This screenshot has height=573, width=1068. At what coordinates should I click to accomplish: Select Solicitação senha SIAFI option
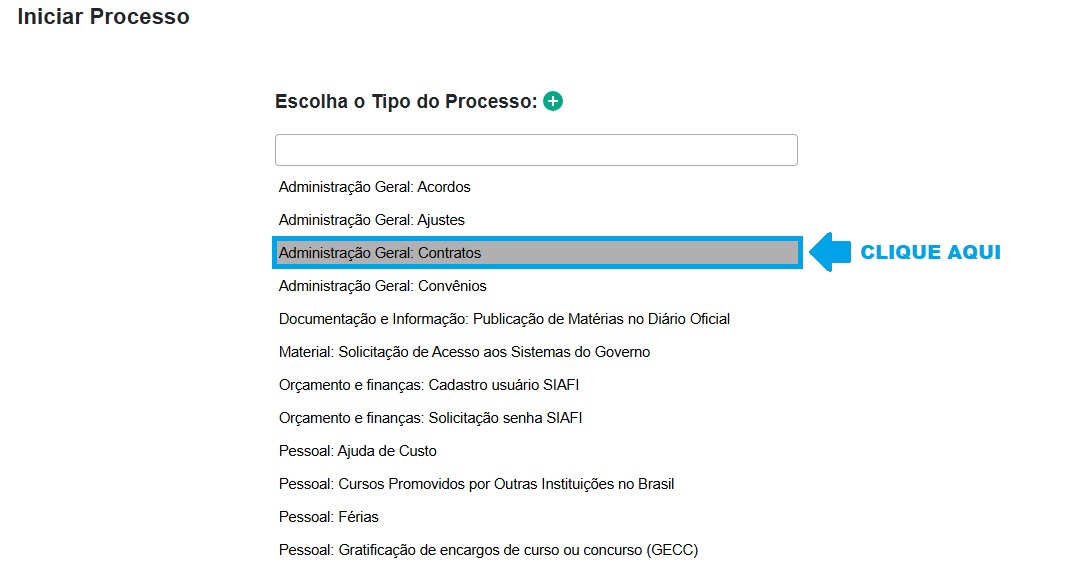coord(430,418)
